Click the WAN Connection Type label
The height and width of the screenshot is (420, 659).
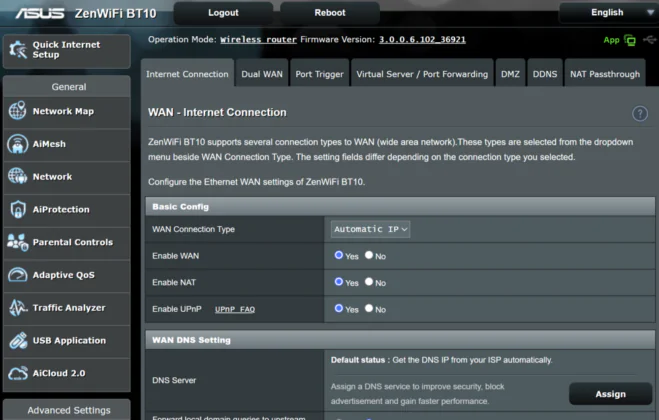pyautogui.click(x=193, y=229)
